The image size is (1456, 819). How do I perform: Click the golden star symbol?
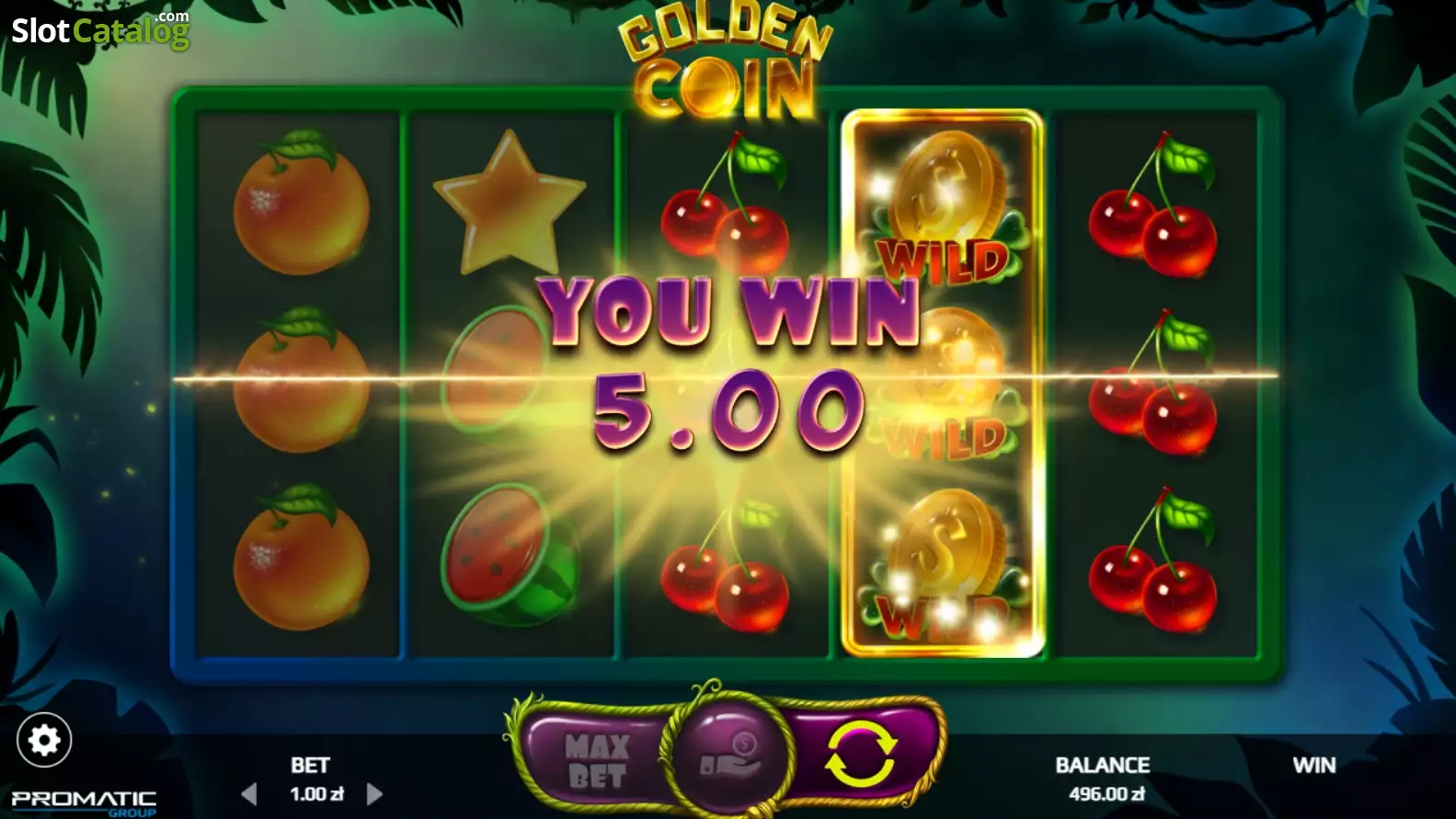[x=509, y=202]
